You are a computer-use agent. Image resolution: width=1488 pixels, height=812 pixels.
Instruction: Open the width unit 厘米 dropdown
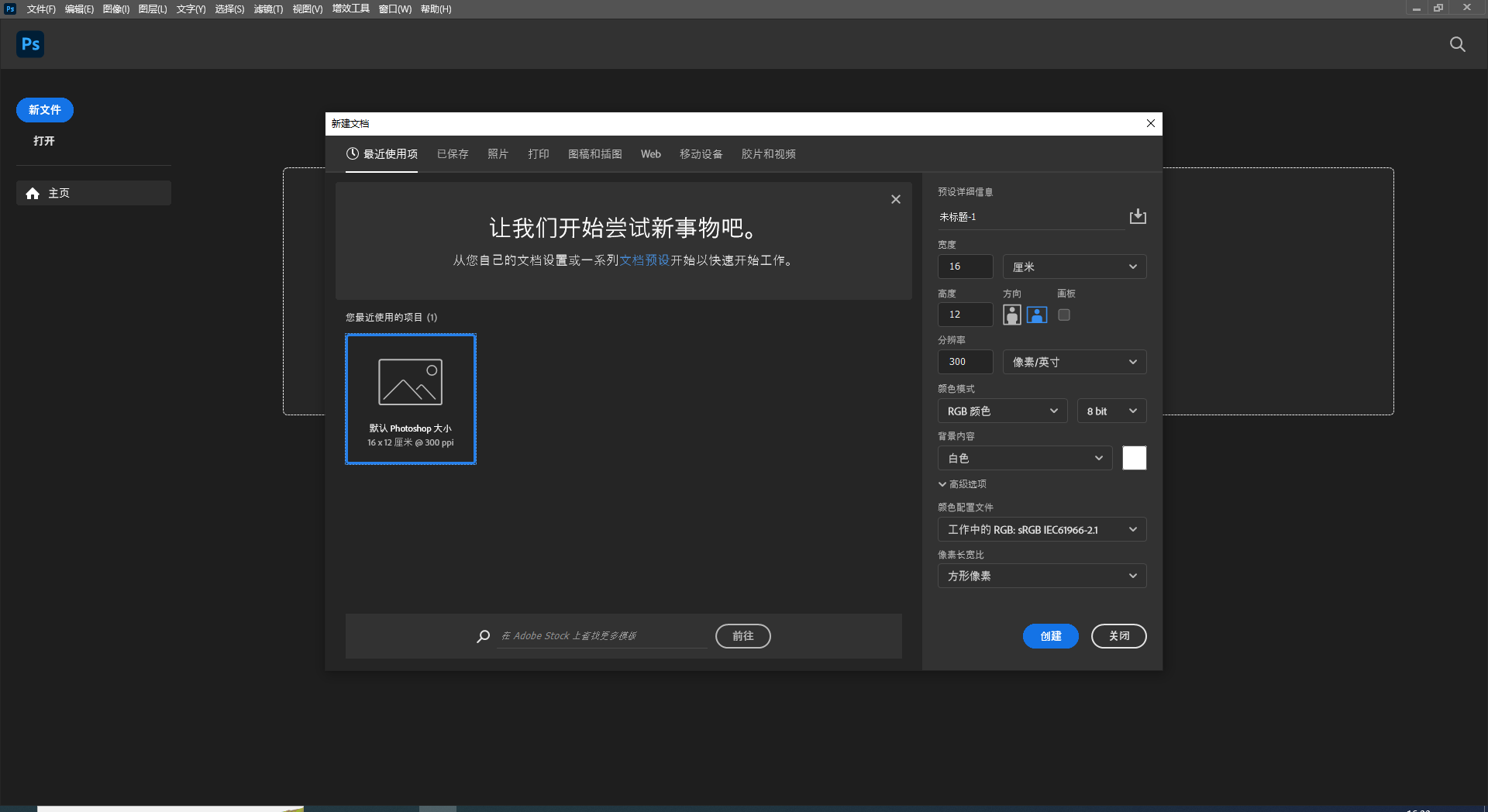1074,267
